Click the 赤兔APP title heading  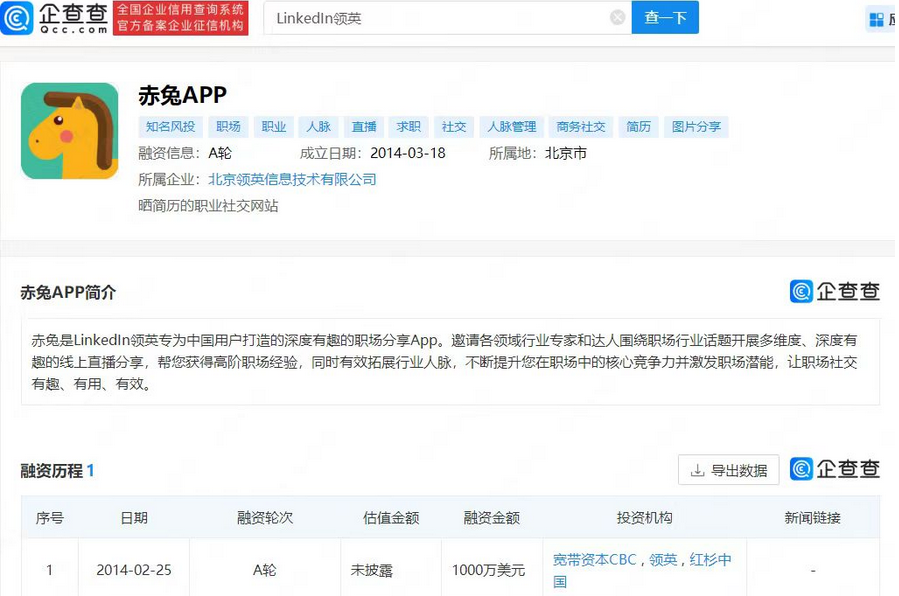(182, 96)
